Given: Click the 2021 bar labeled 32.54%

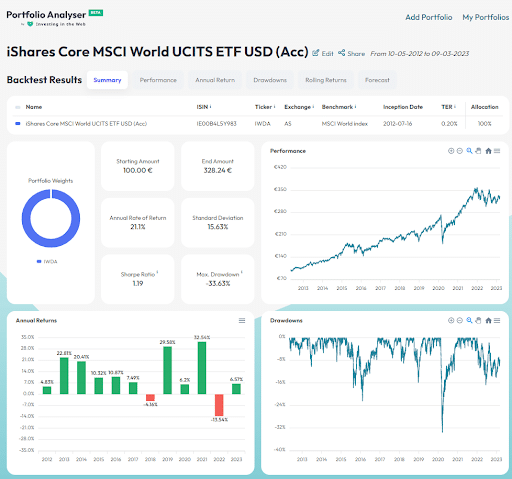Looking at the screenshot, I should click(202, 368).
